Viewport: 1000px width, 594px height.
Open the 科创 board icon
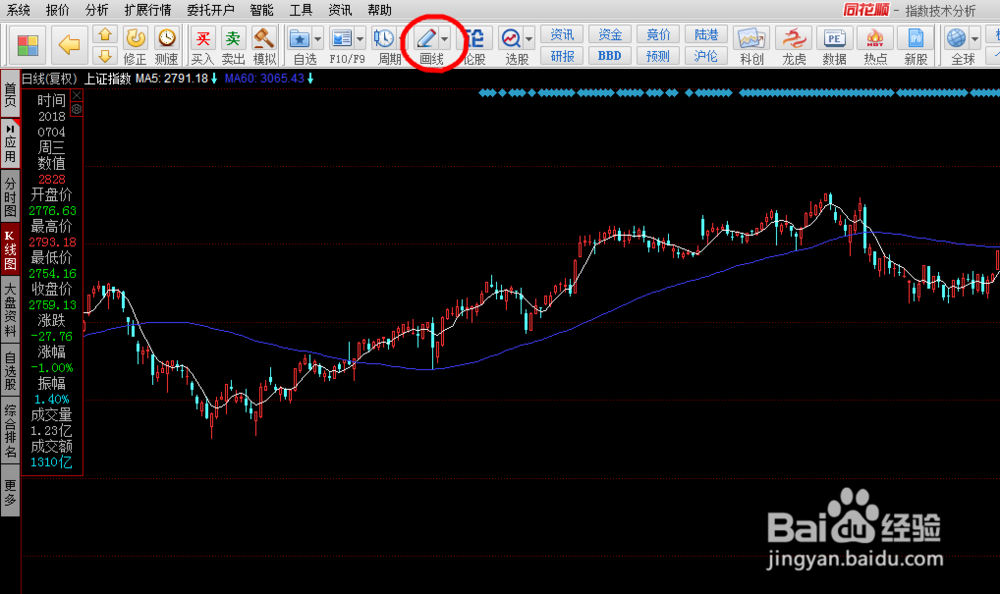[x=751, y=46]
